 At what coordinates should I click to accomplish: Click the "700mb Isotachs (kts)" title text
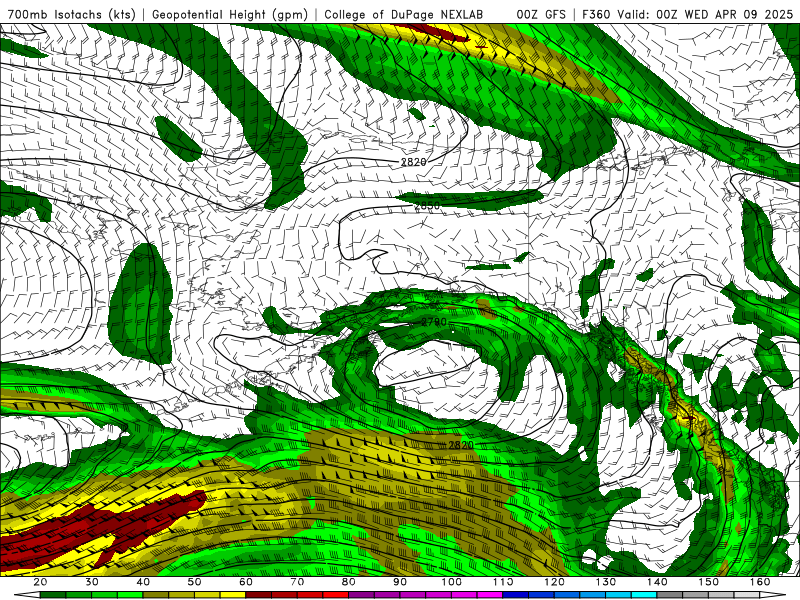pos(72,14)
